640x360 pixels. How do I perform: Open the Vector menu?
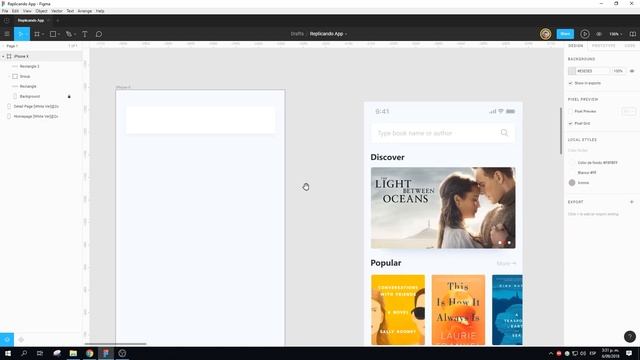coord(57,11)
